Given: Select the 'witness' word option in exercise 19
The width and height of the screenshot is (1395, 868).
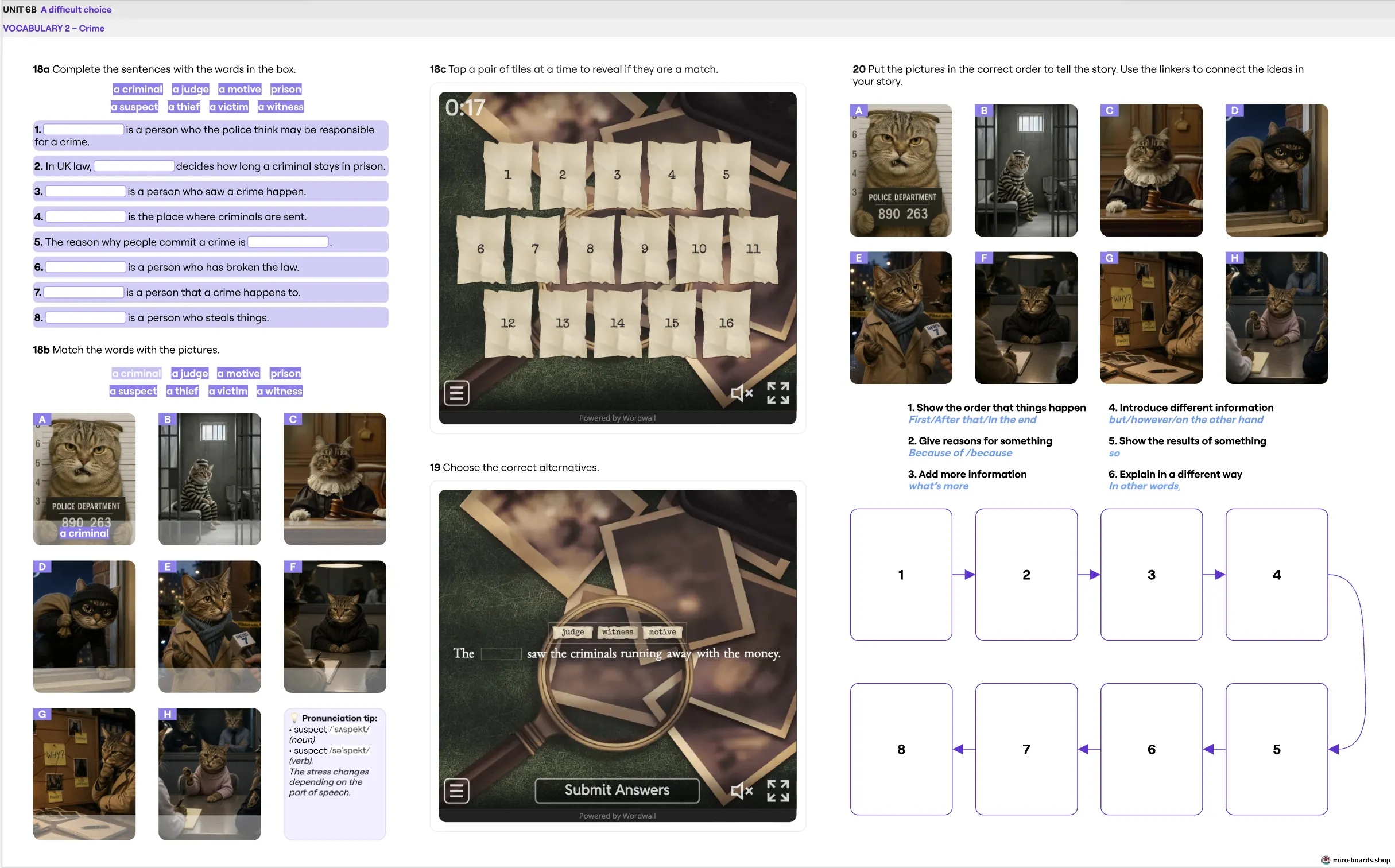Looking at the screenshot, I should pos(617,632).
